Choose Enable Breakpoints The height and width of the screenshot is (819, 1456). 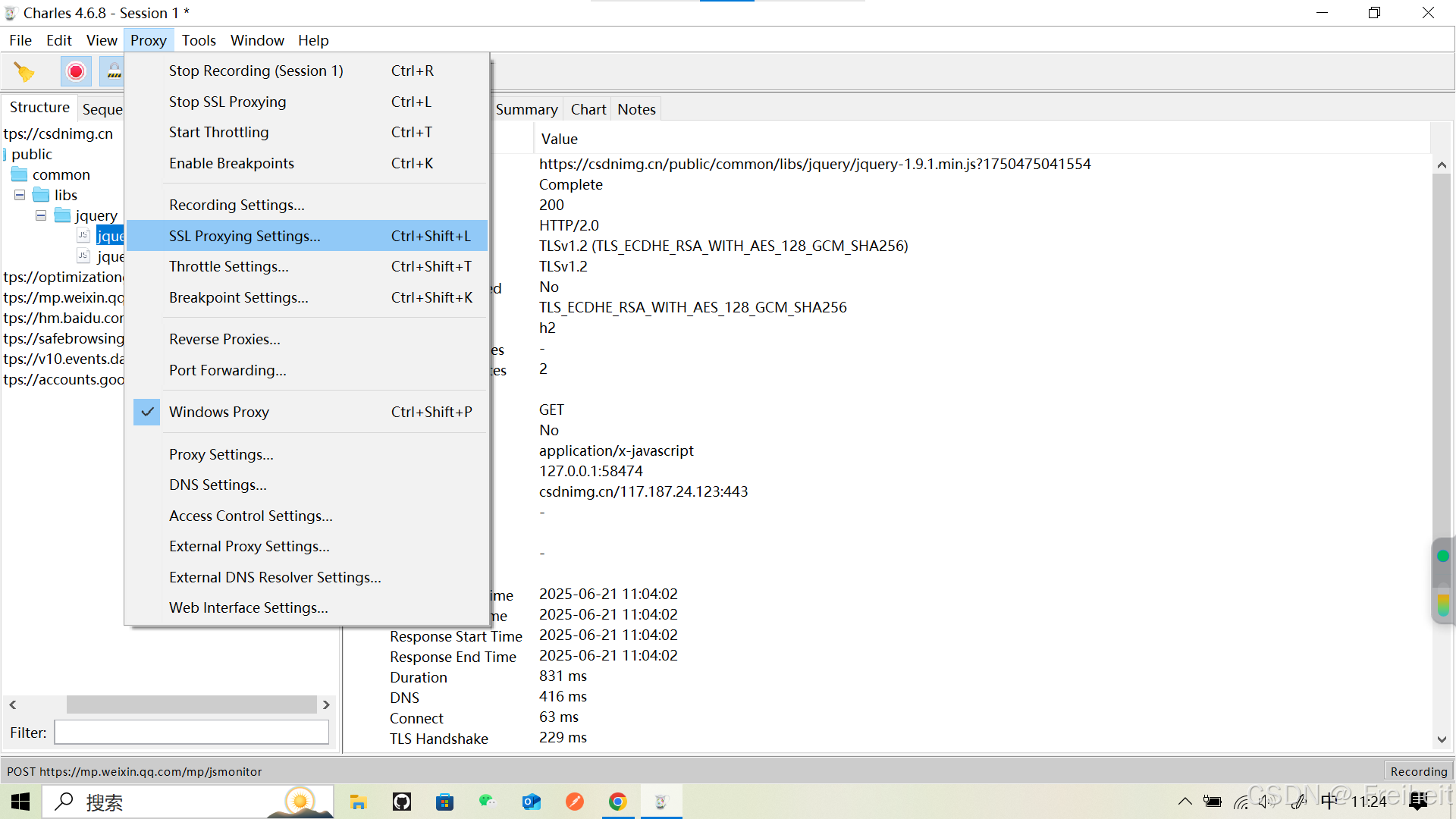[x=306, y=163]
